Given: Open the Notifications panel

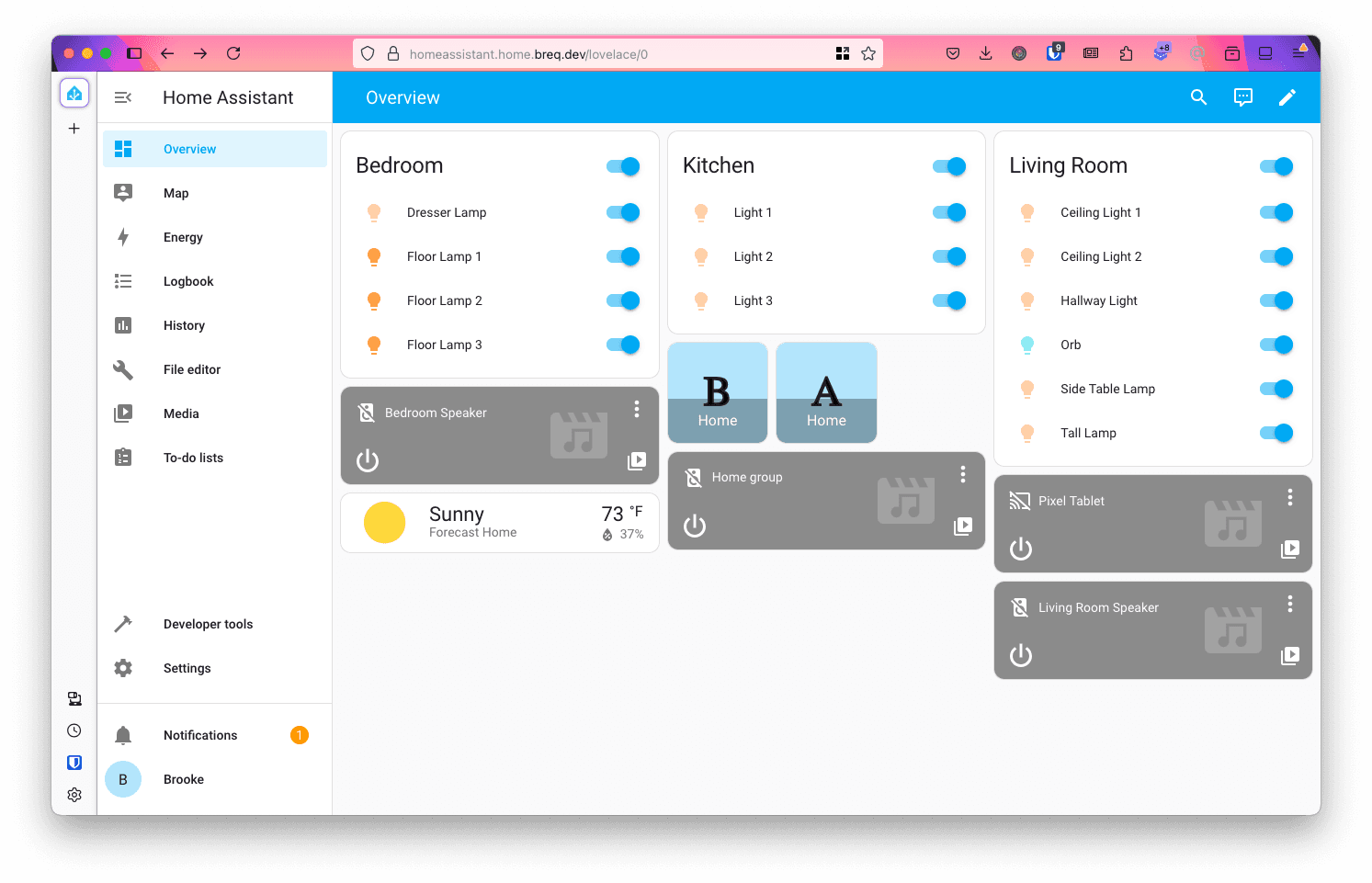Looking at the screenshot, I should point(200,735).
